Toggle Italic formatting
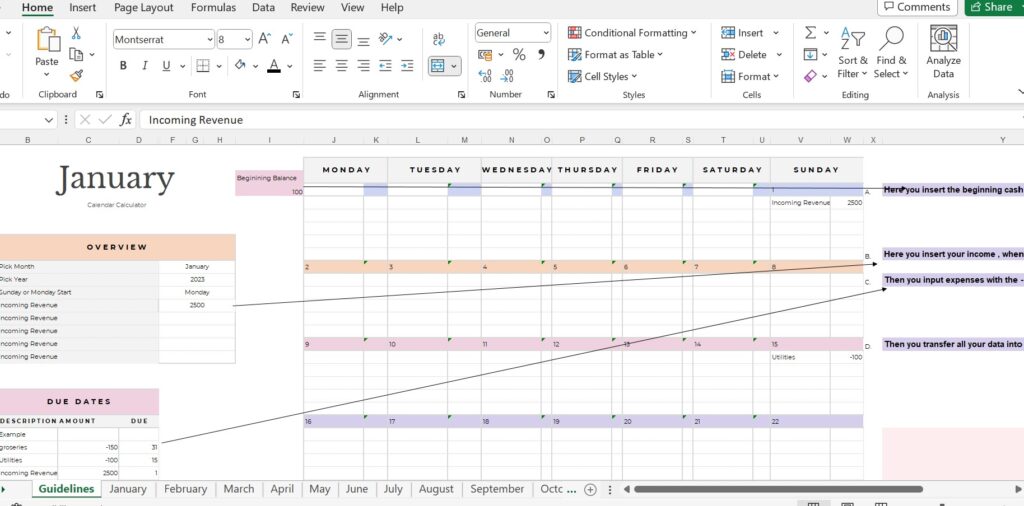Viewport: 1024px width, 506px height. tap(145, 66)
